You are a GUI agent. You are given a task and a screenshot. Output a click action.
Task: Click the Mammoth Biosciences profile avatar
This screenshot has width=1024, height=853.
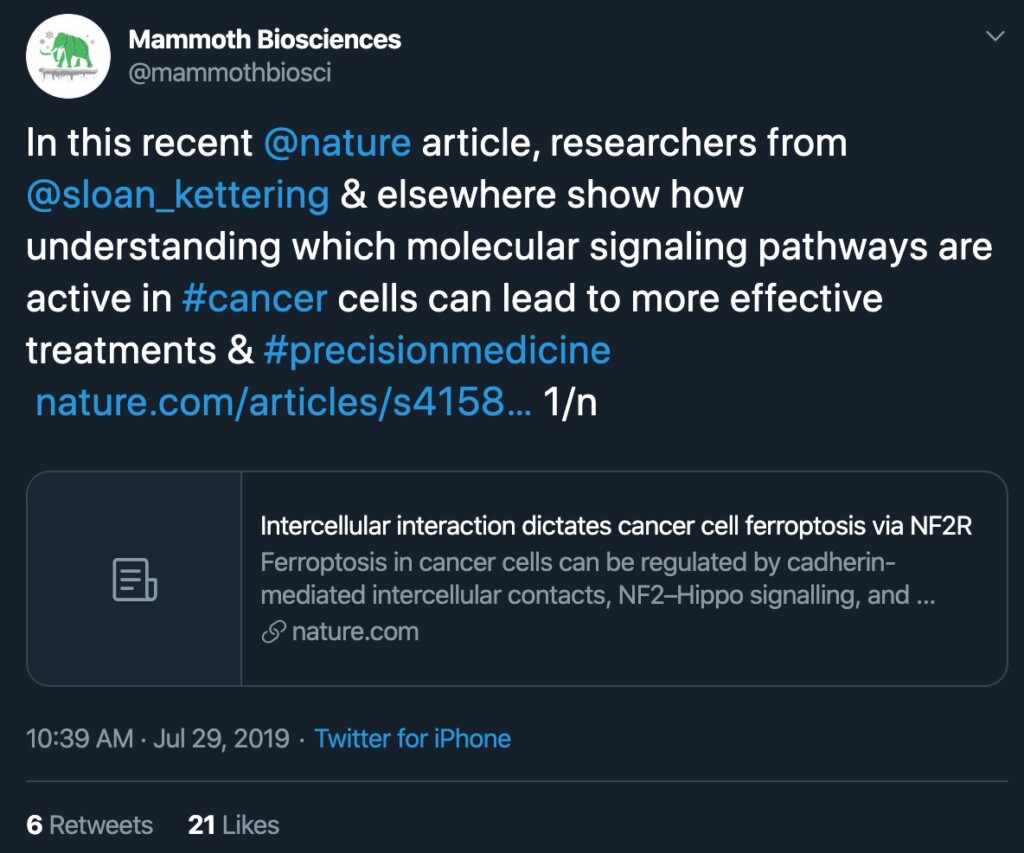coord(68,56)
